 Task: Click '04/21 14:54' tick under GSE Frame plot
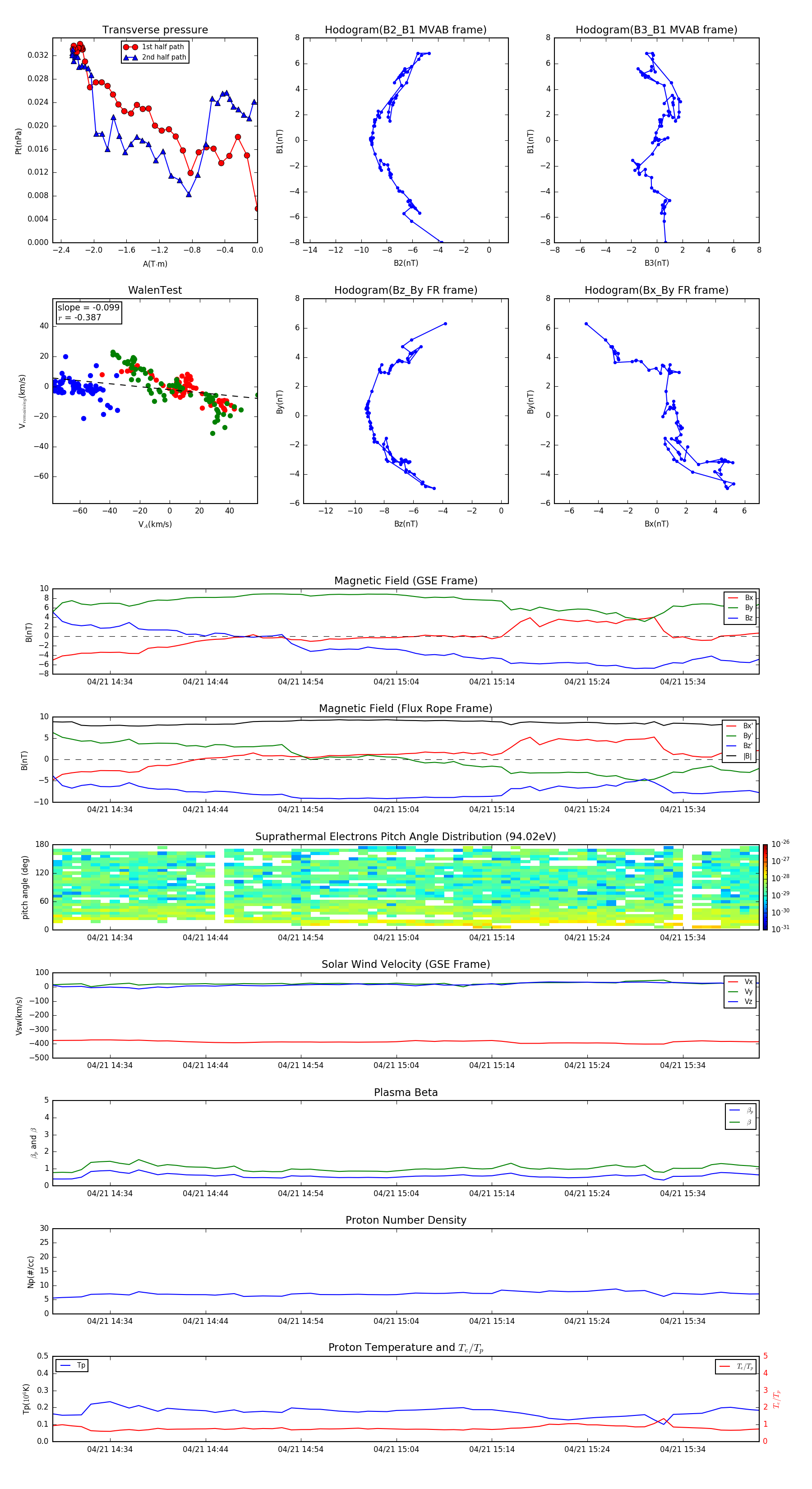coord(300,682)
